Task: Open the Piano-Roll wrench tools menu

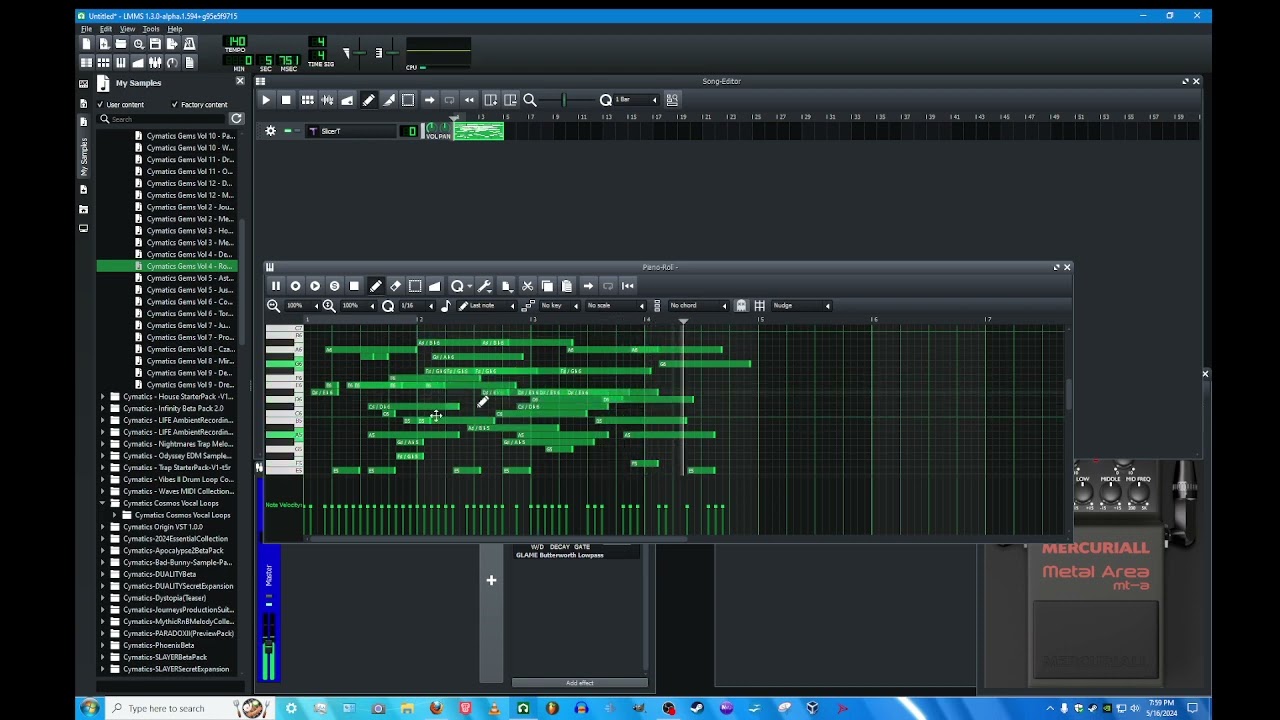Action: (x=485, y=286)
